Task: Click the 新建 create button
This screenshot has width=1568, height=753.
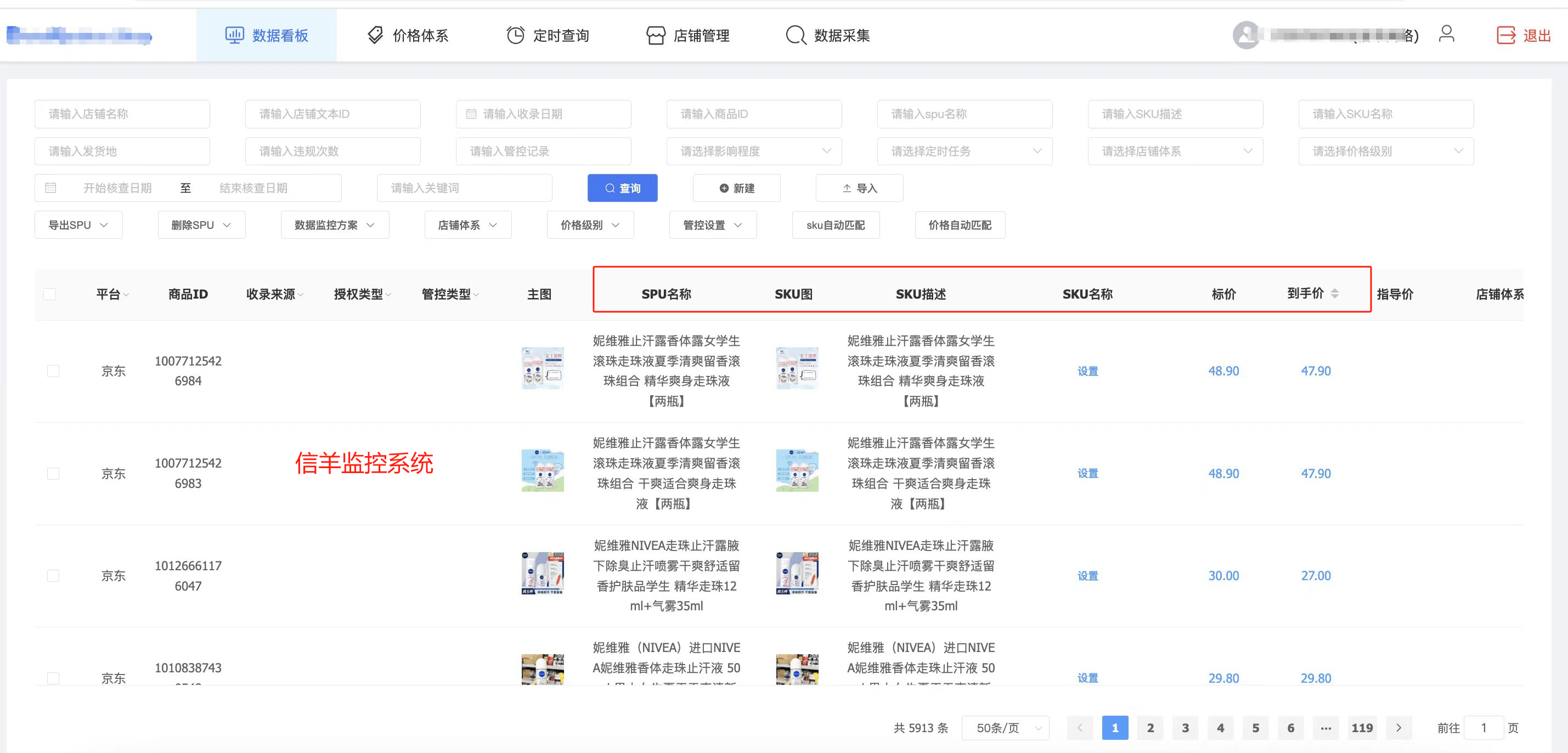Action: tap(736, 188)
